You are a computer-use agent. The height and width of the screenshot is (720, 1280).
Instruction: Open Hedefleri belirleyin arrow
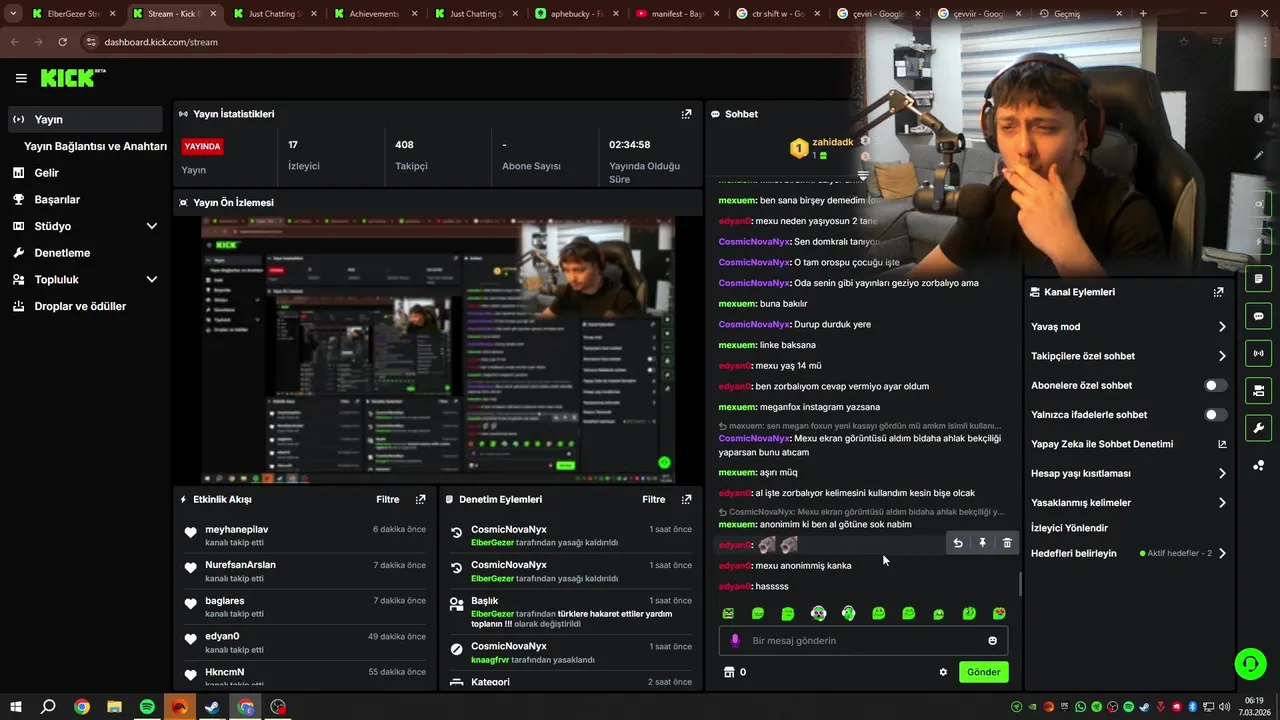pyautogui.click(x=1222, y=553)
